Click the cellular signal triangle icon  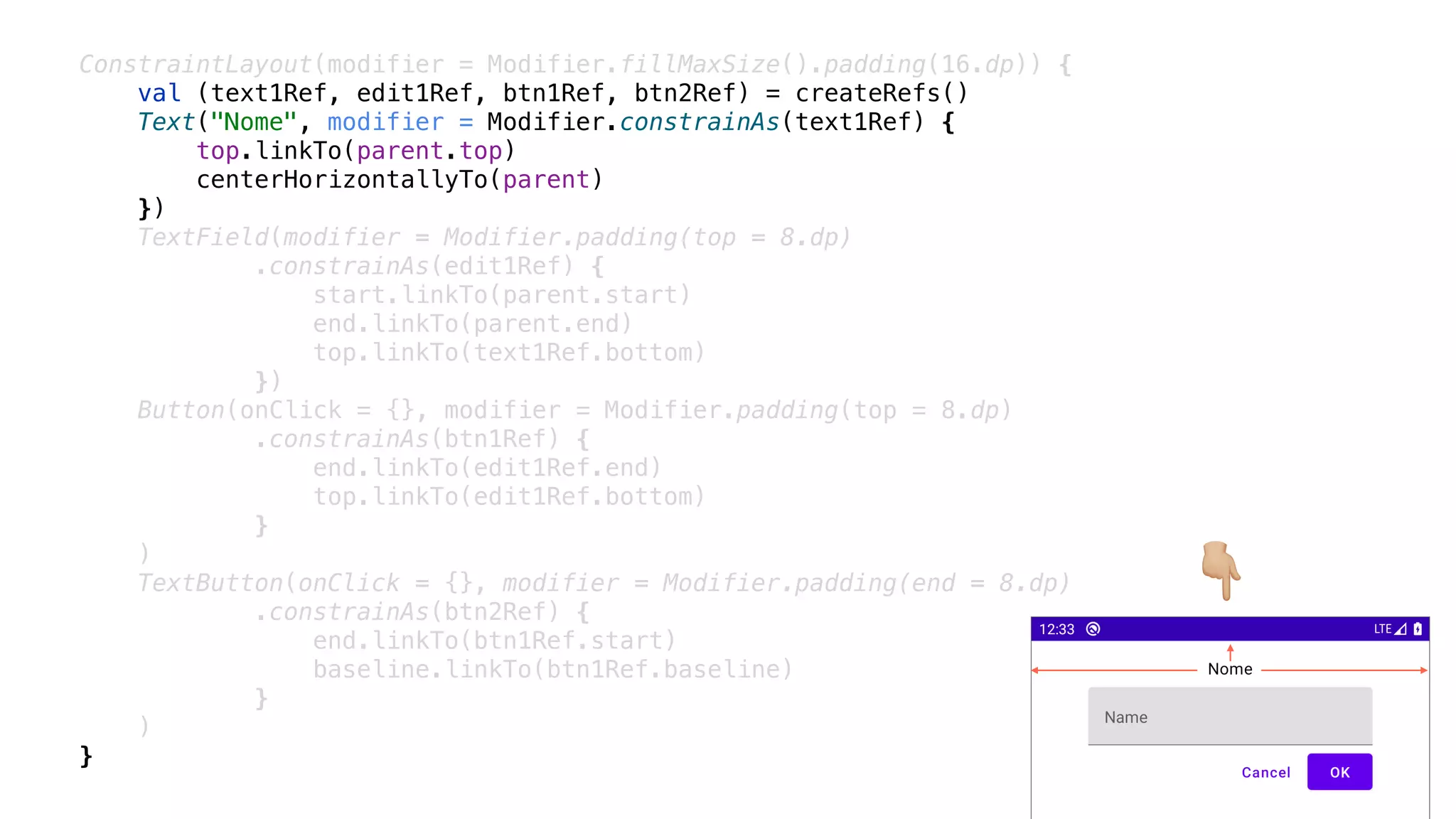tap(1401, 629)
